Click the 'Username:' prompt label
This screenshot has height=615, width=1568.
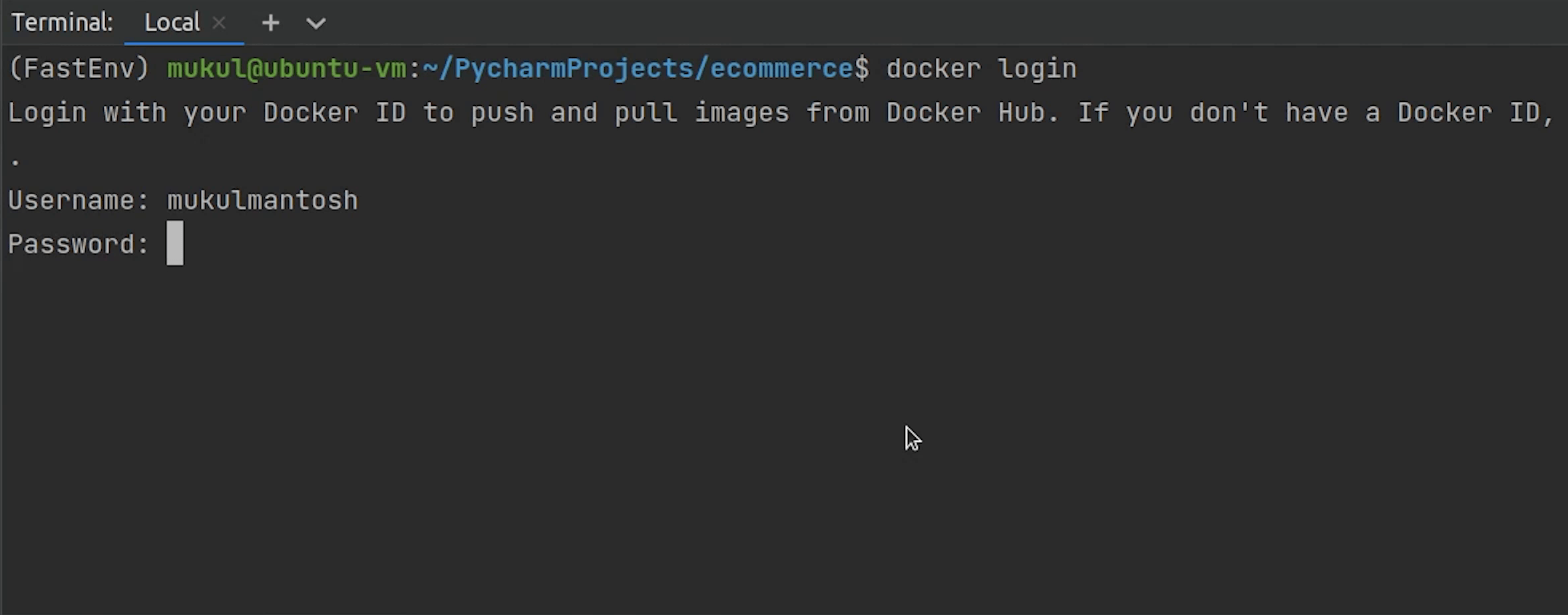[x=79, y=200]
